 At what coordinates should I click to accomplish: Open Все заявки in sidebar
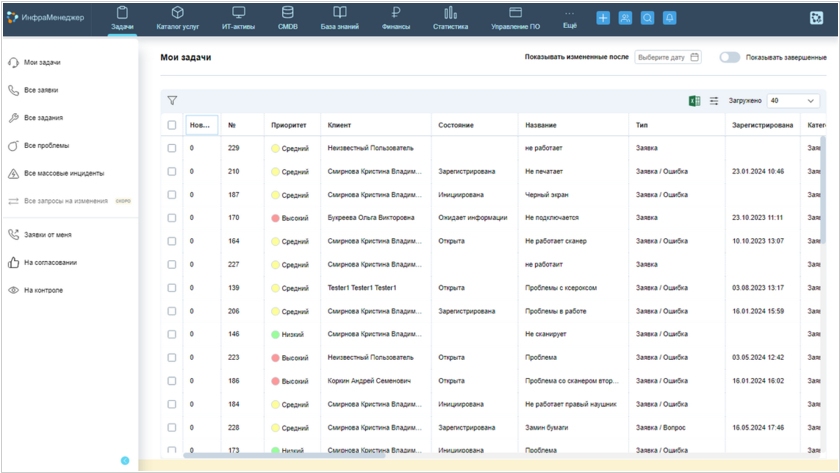pyautogui.click(x=33, y=90)
